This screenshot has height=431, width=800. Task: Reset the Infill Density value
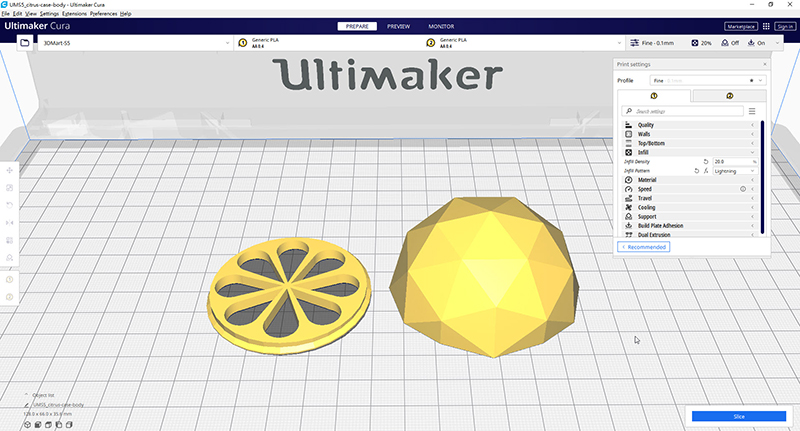point(706,162)
